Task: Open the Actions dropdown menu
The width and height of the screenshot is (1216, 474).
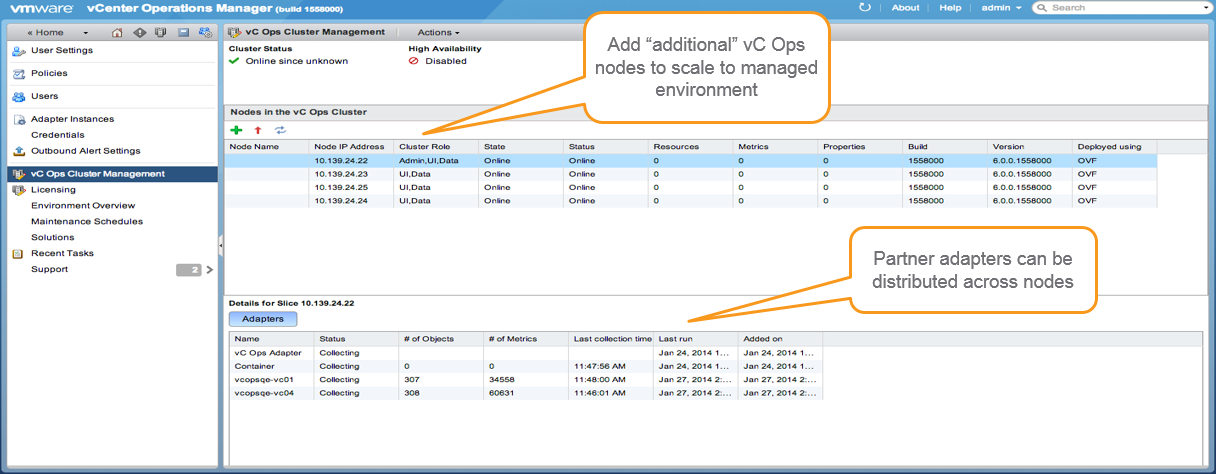Action: tap(438, 32)
